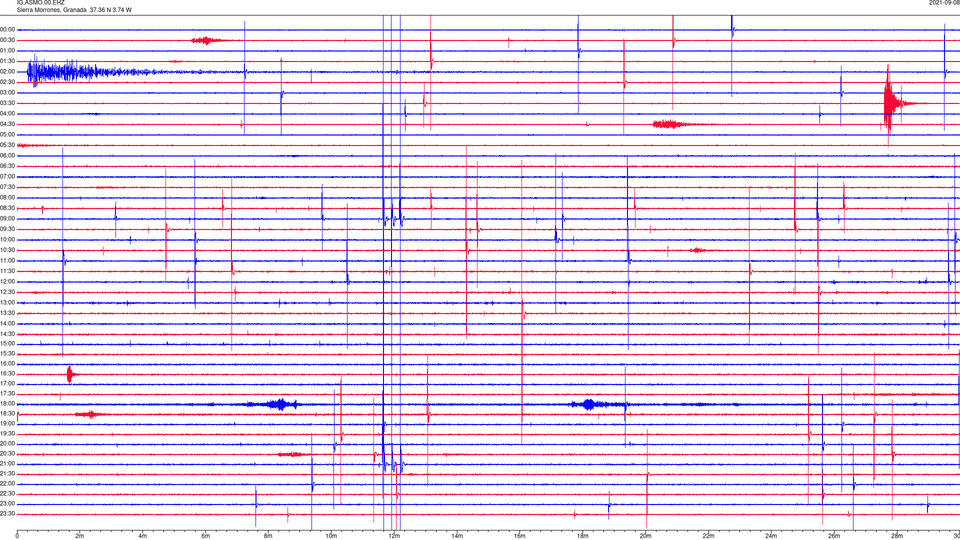Viewport: 960px width, 540px height.
Task: Select the 23:00 trace time label
Action: click(x=8, y=504)
